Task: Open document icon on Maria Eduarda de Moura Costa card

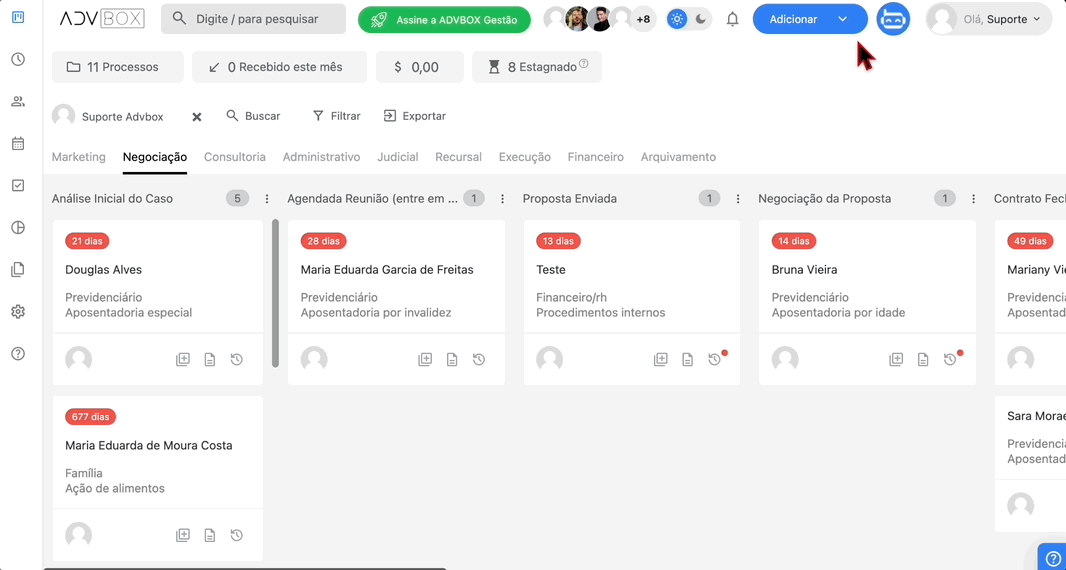Action: 210,535
